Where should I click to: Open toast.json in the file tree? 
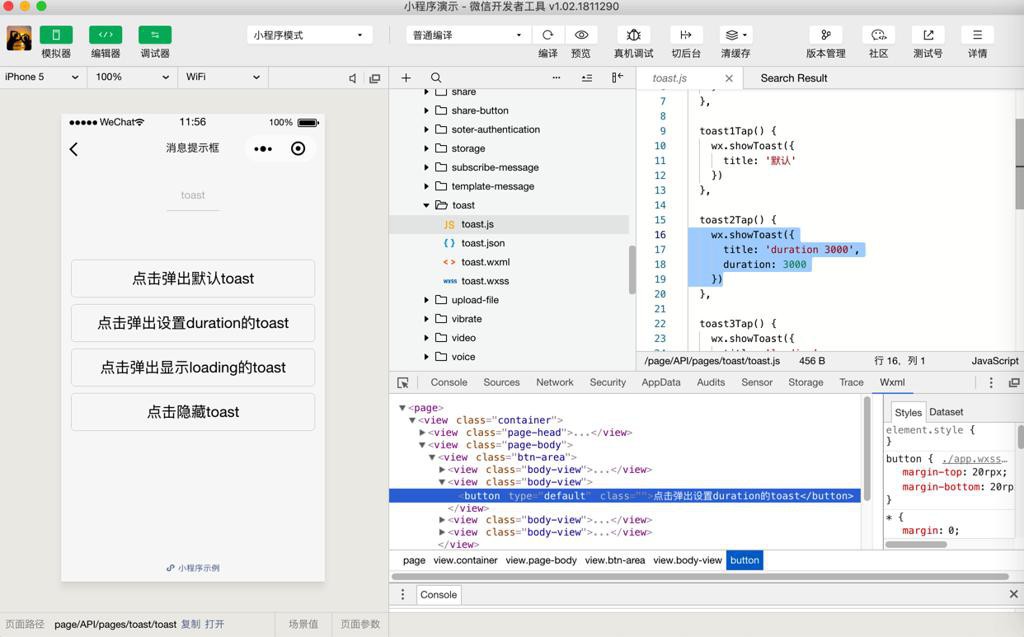coord(483,243)
